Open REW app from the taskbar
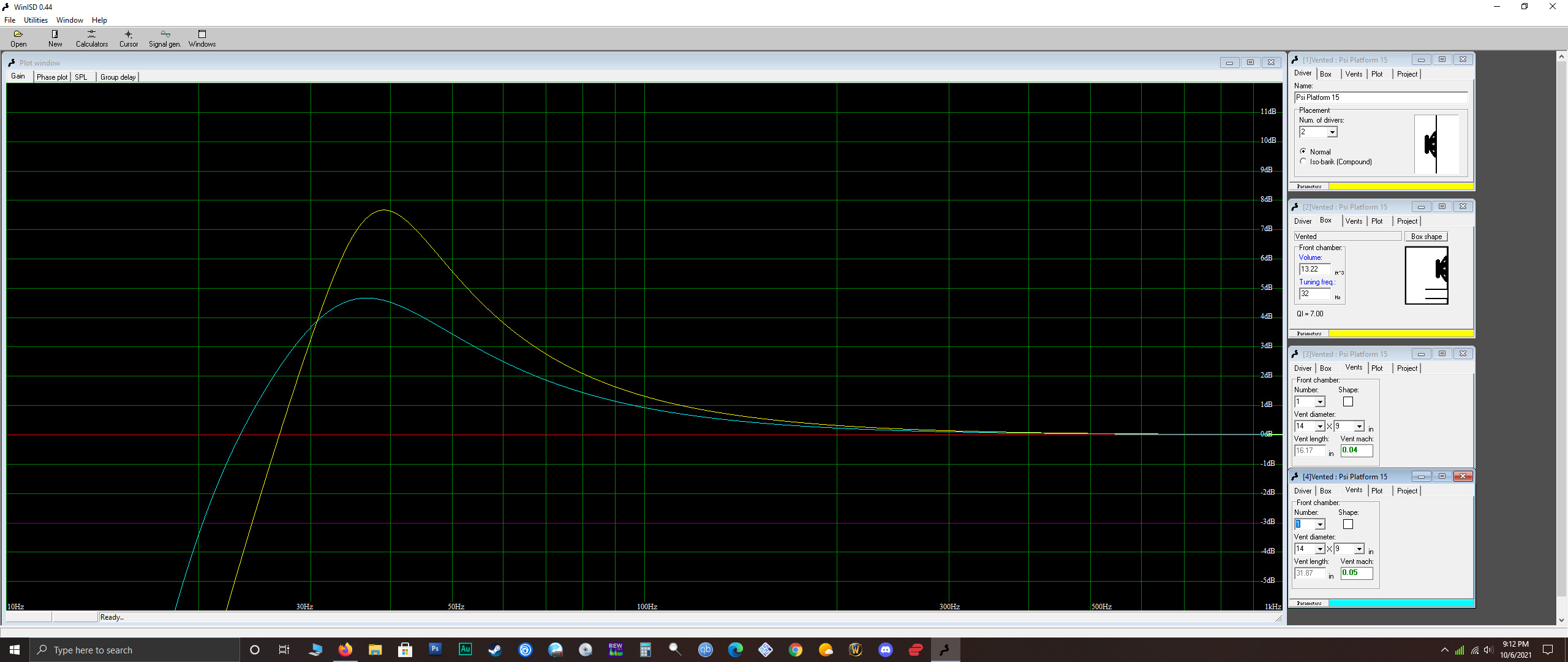The image size is (1568, 662). (616, 650)
